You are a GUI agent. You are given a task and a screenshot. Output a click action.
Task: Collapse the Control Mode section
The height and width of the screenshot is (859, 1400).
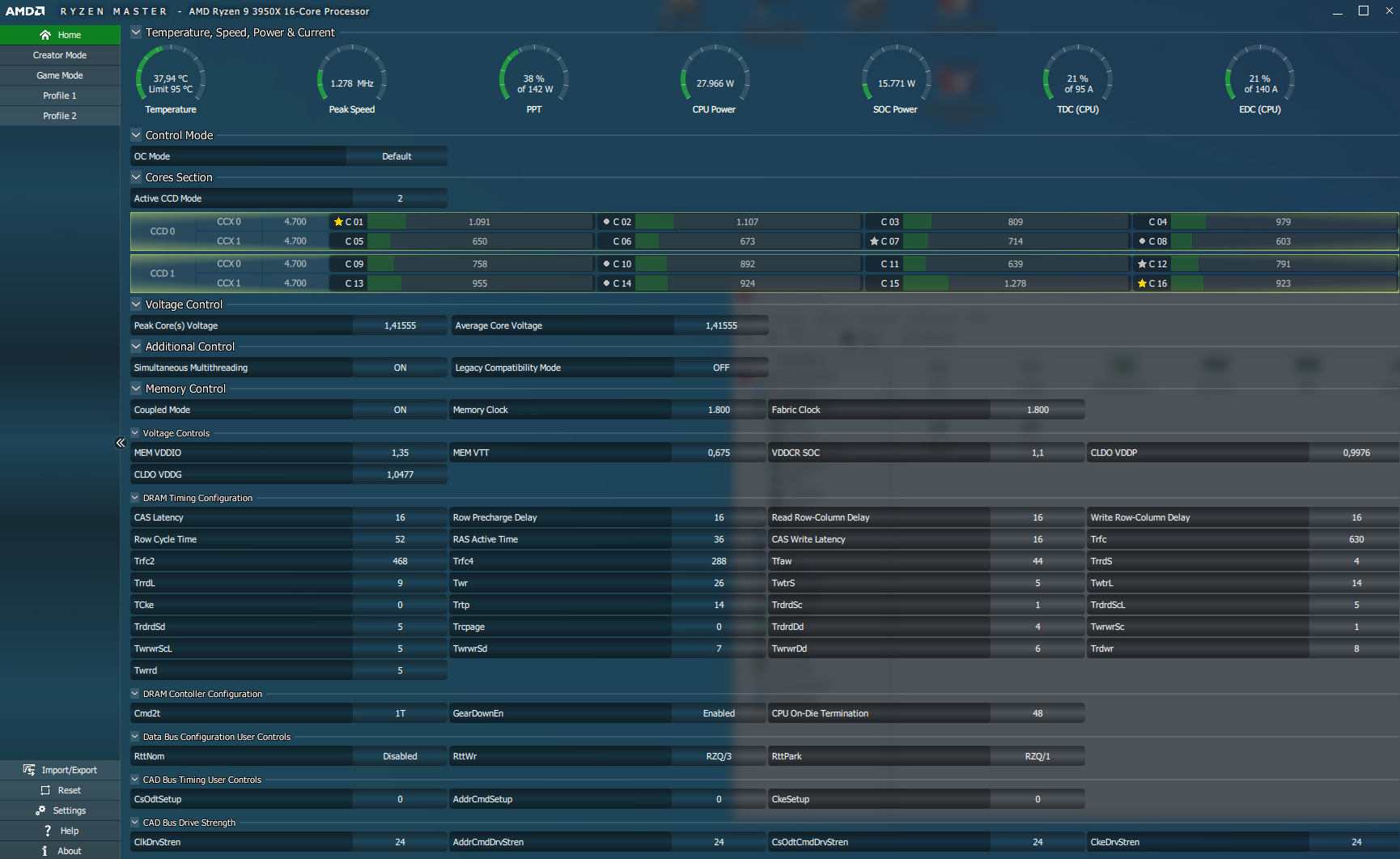(x=136, y=135)
